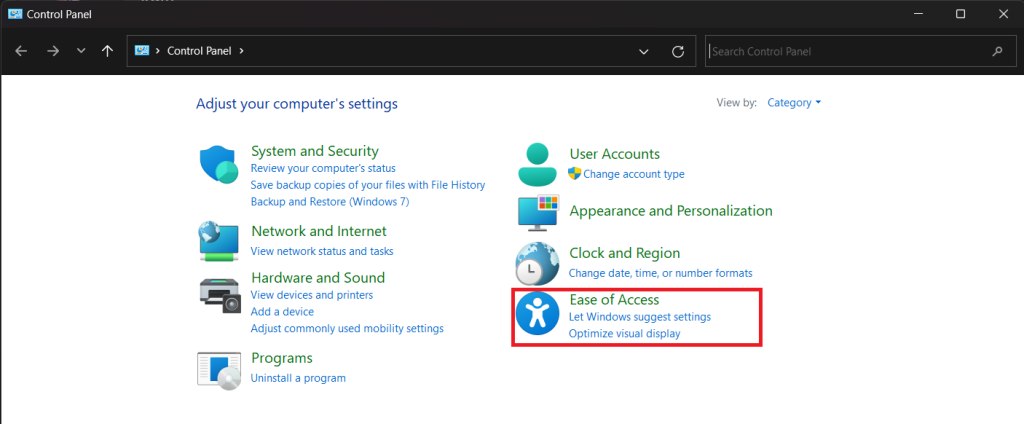Click the Programs category icon
This screenshot has height=424, width=1024.
click(x=219, y=369)
